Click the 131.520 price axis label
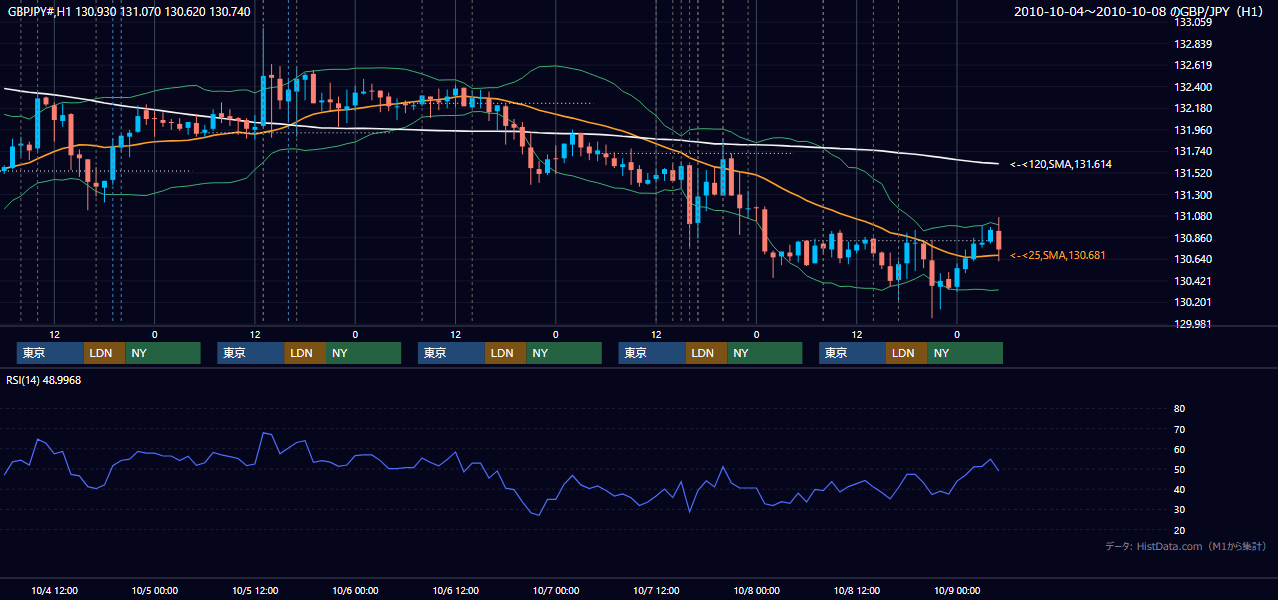Viewport: 1278px width, 600px height. pos(1194,173)
